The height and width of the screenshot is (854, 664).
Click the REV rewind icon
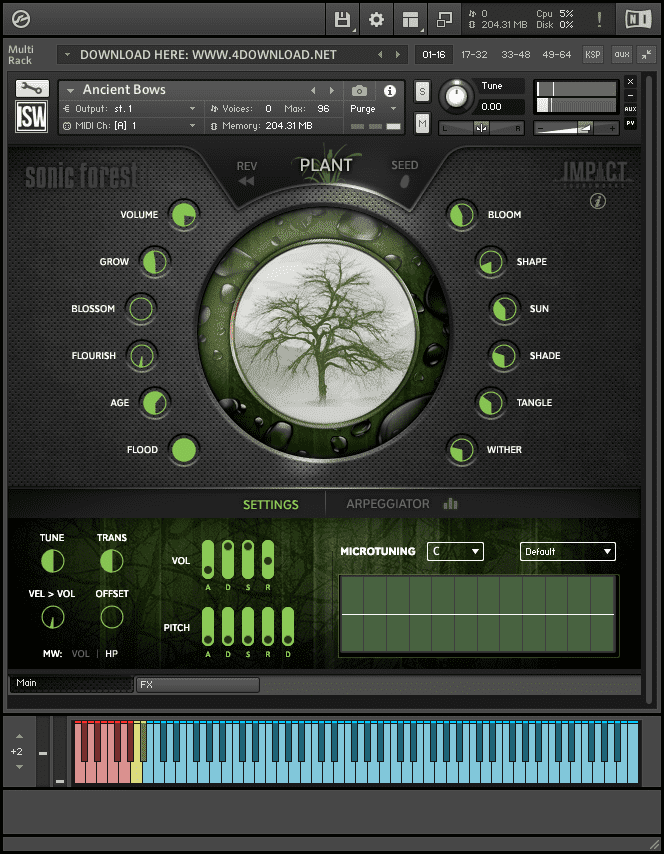tap(246, 181)
